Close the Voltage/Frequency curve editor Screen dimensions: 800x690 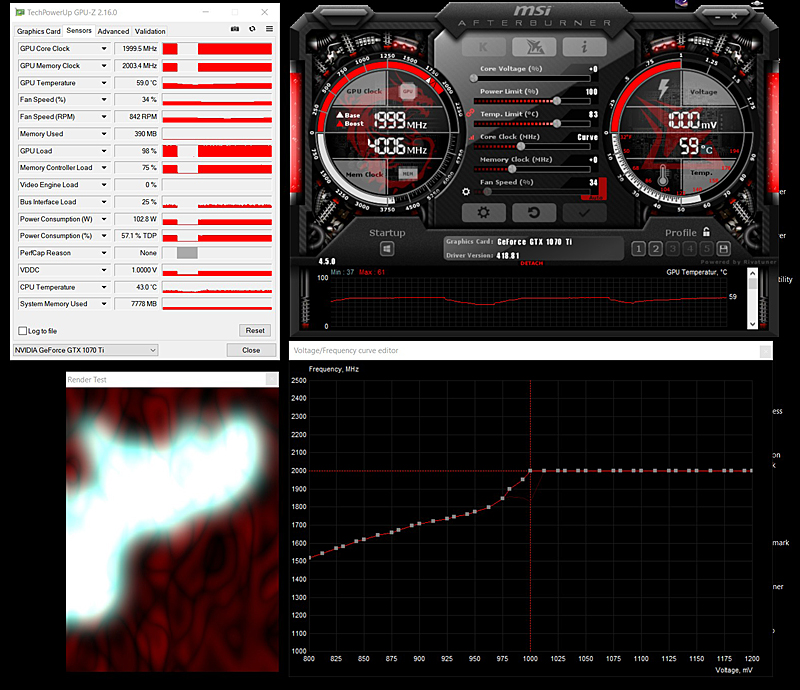tap(765, 351)
